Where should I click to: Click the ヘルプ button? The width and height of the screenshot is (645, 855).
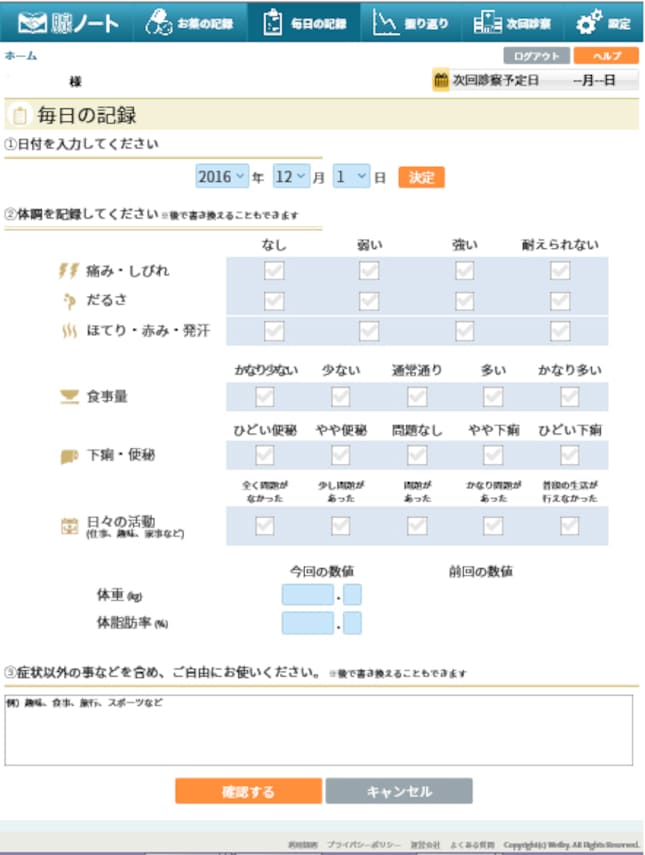pyautogui.click(x=606, y=56)
